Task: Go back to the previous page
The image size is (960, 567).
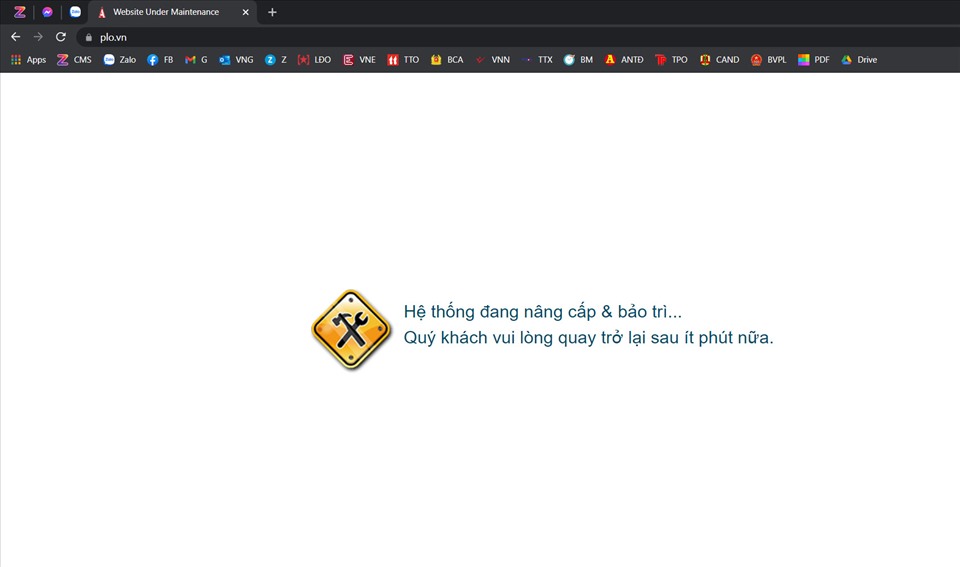Action: point(15,37)
